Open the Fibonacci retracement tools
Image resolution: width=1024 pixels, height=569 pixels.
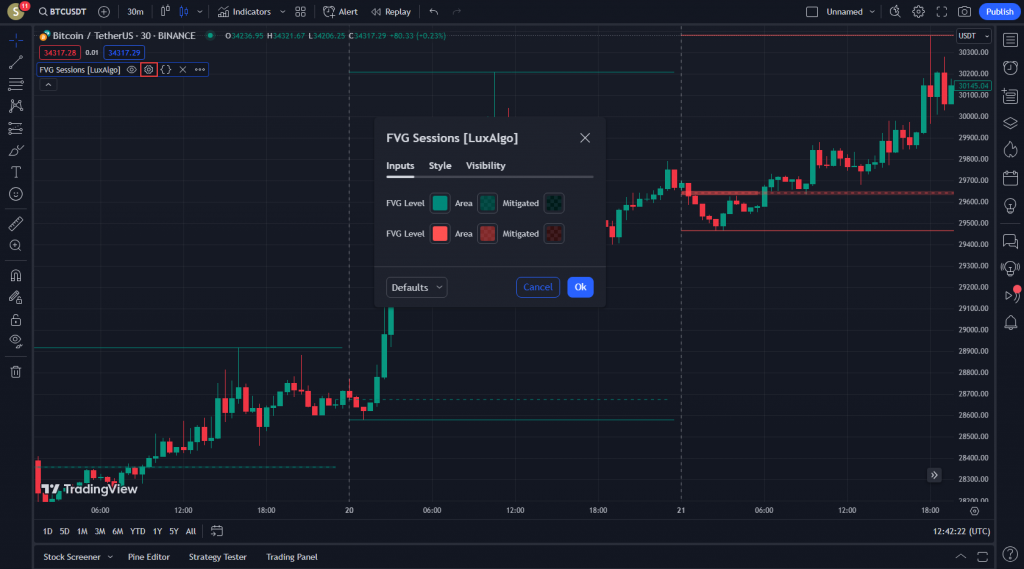(16, 84)
